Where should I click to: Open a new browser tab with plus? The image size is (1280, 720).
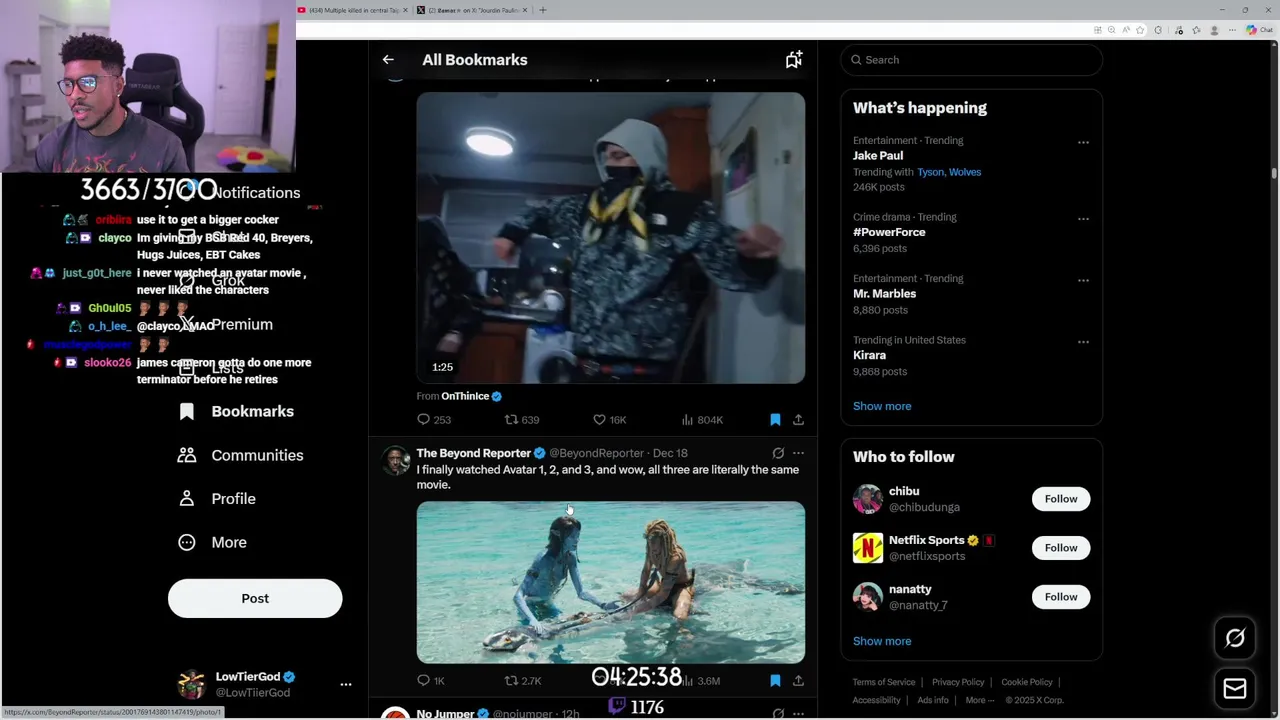click(x=543, y=10)
